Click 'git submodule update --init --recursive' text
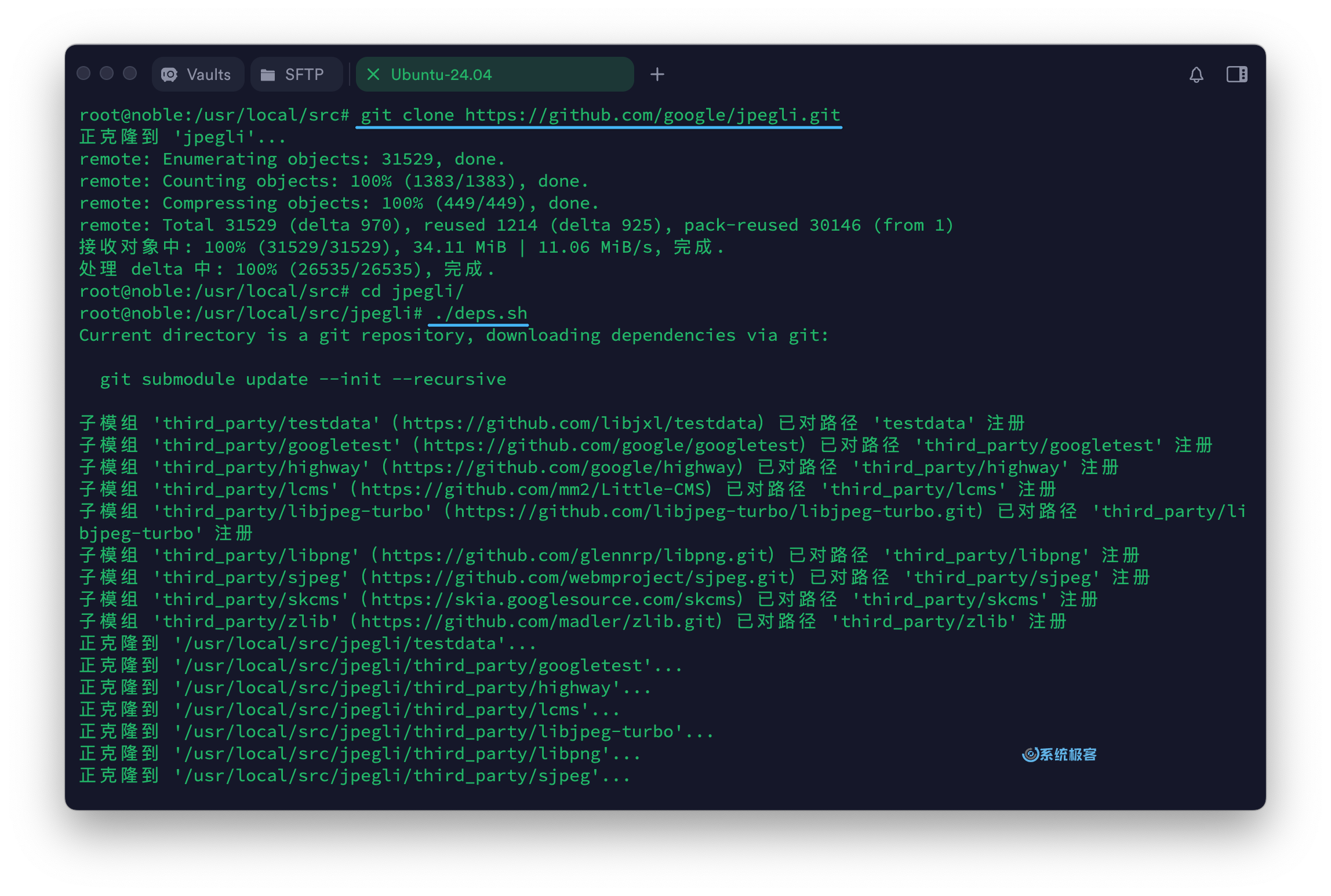Image resolution: width=1331 pixels, height=896 pixels. [303, 379]
